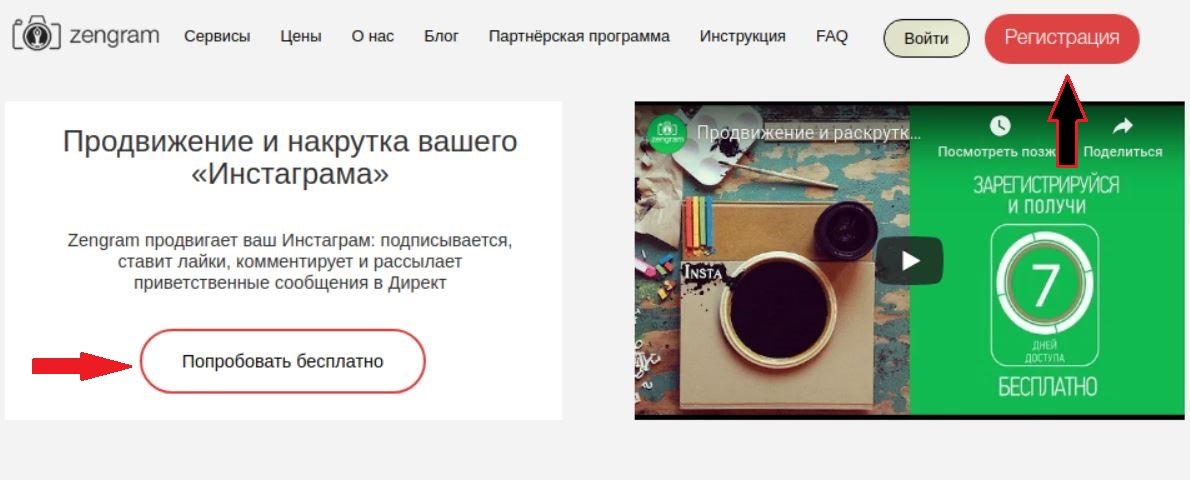Click the Войти login button
Screen dimensions: 1190x480
[x=927, y=39]
